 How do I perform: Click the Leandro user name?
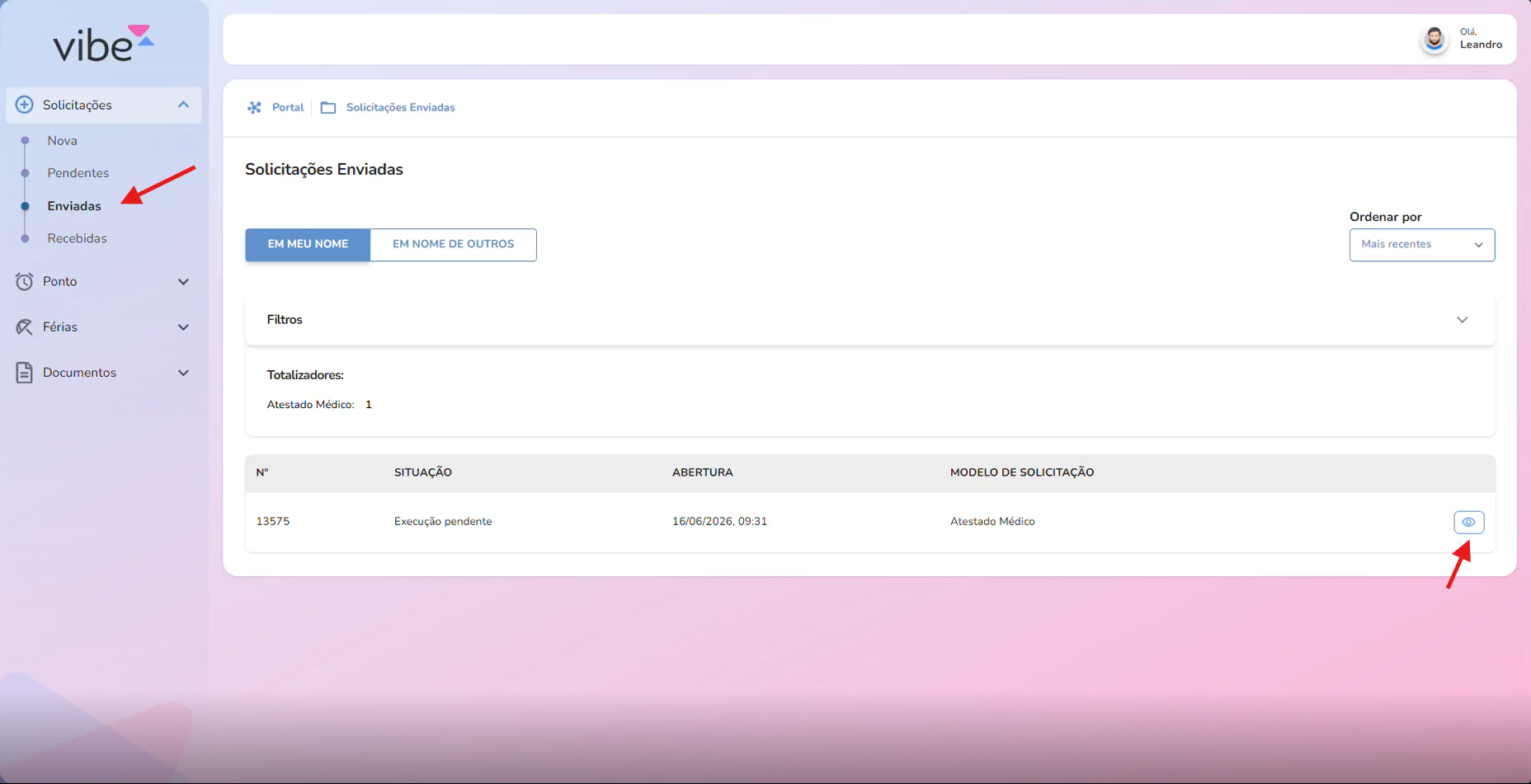[1481, 45]
